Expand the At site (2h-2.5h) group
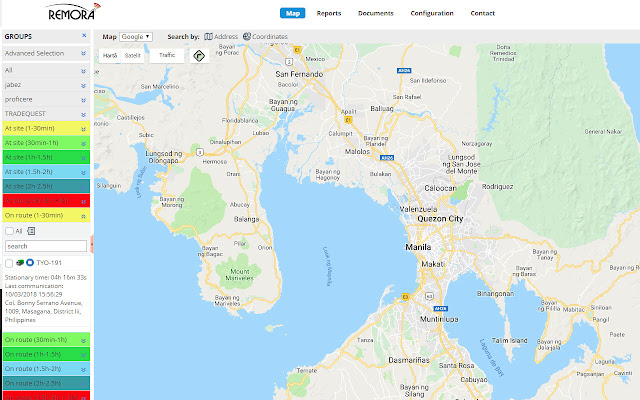640x400 pixels. tap(83, 187)
